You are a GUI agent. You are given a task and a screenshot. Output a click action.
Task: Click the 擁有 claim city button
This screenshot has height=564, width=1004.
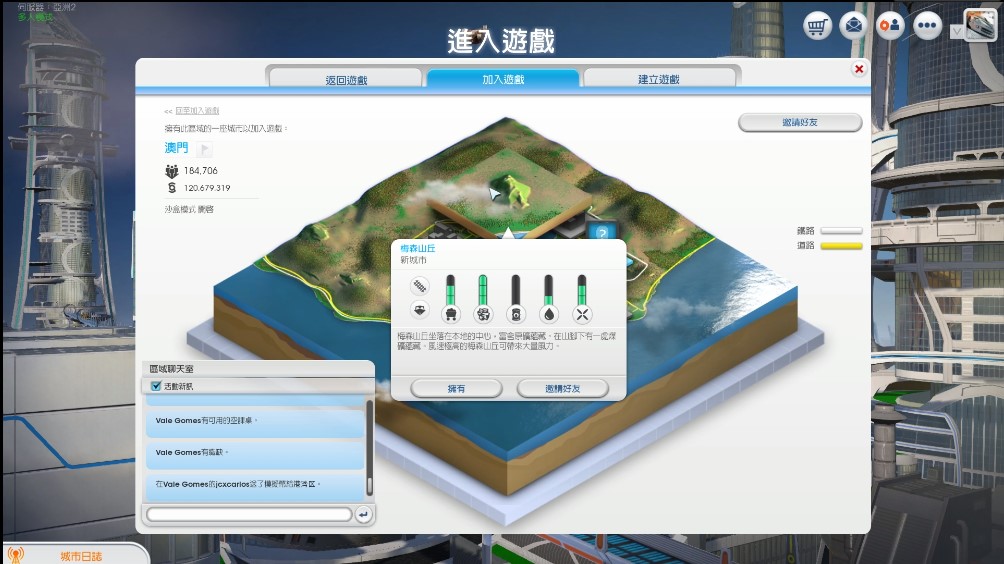[456, 389]
